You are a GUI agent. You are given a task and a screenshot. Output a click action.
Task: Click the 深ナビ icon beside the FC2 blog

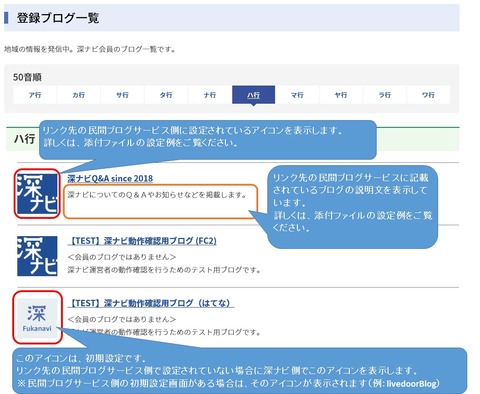coord(37,256)
